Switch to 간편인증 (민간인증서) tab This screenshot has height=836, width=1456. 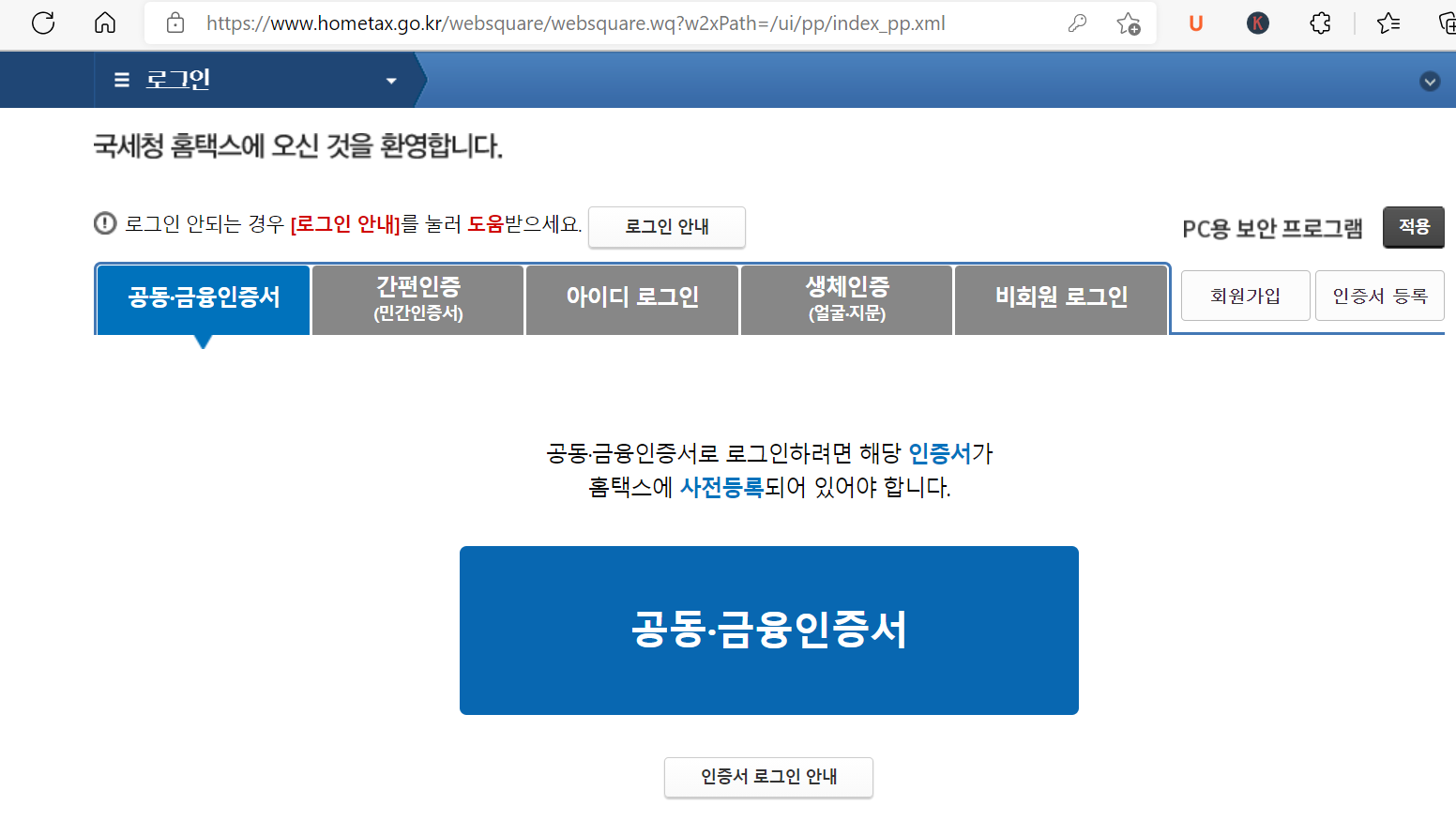tap(418, 299)
